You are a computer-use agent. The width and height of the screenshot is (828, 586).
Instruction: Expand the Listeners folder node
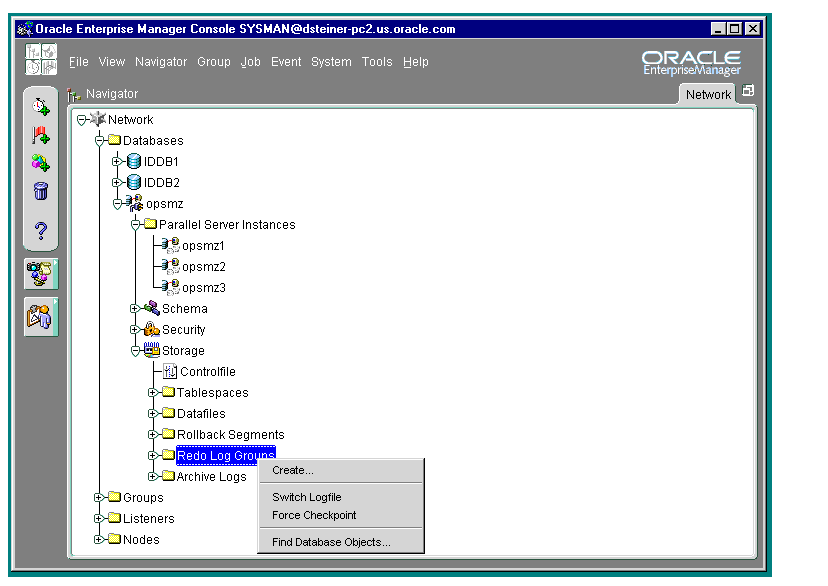99,519
